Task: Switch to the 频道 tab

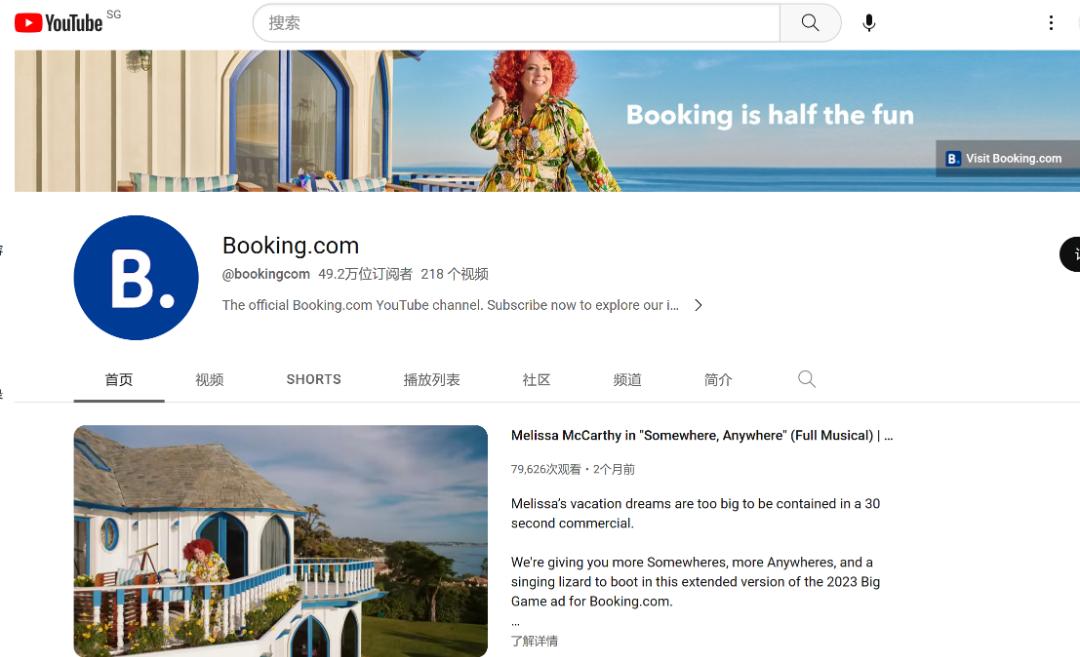Action: (x=627, y=379)
